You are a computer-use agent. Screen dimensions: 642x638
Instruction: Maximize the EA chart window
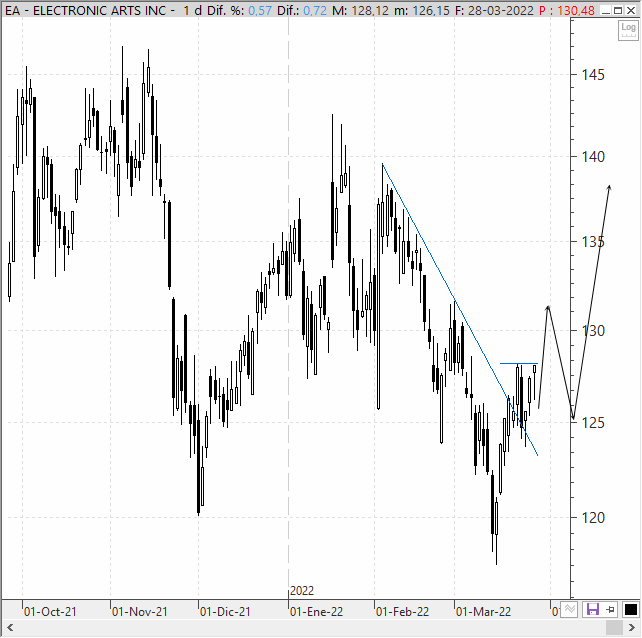618,10
